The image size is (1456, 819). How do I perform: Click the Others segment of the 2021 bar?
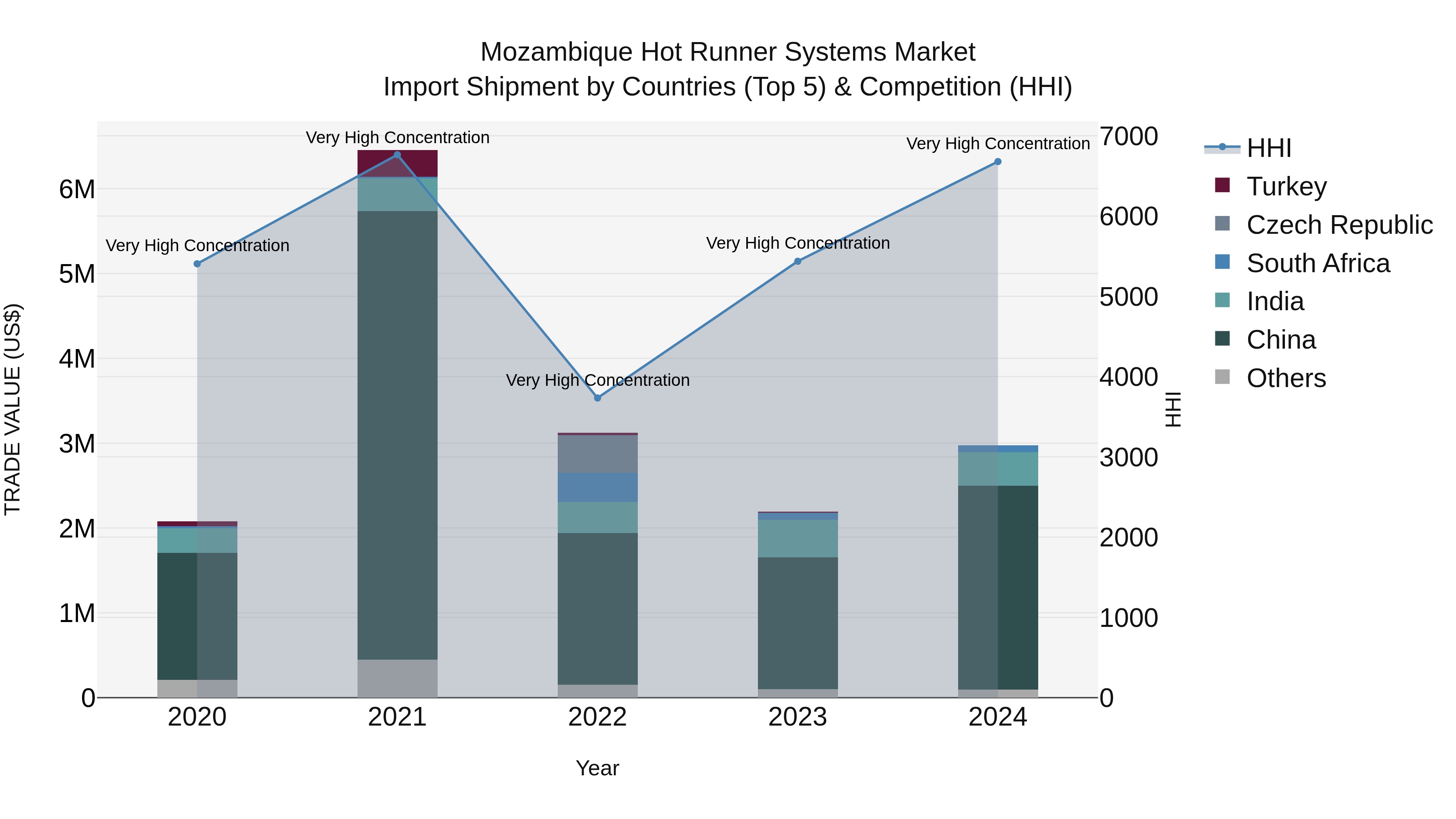(397, 678)
